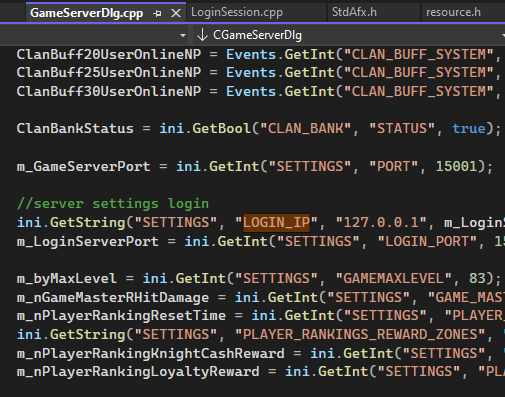
Task: Click ClanBuff20UserOnlineNP identifier
Action: (x=109, y=54)
